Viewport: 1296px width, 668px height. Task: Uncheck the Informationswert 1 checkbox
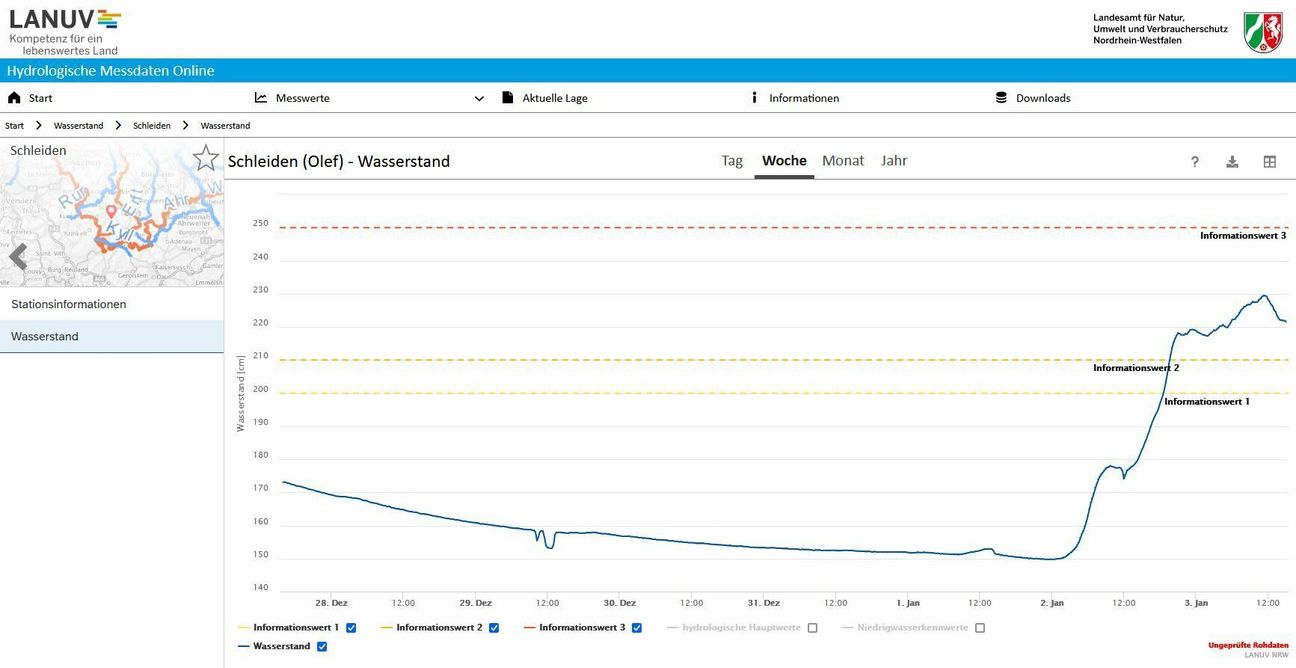tap(351, 628)
